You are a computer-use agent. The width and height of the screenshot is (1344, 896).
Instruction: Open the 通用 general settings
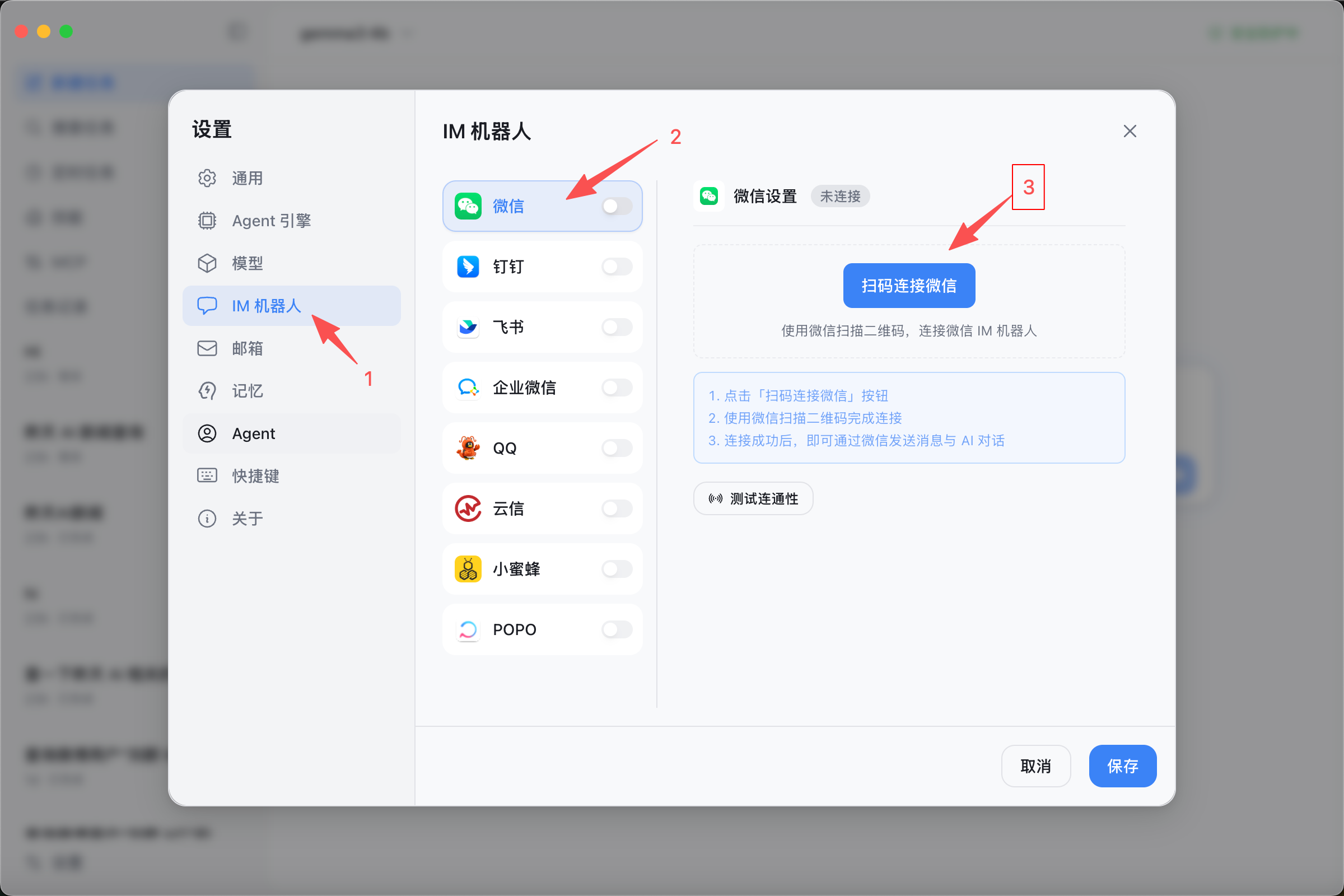click(x=291, y=178)
